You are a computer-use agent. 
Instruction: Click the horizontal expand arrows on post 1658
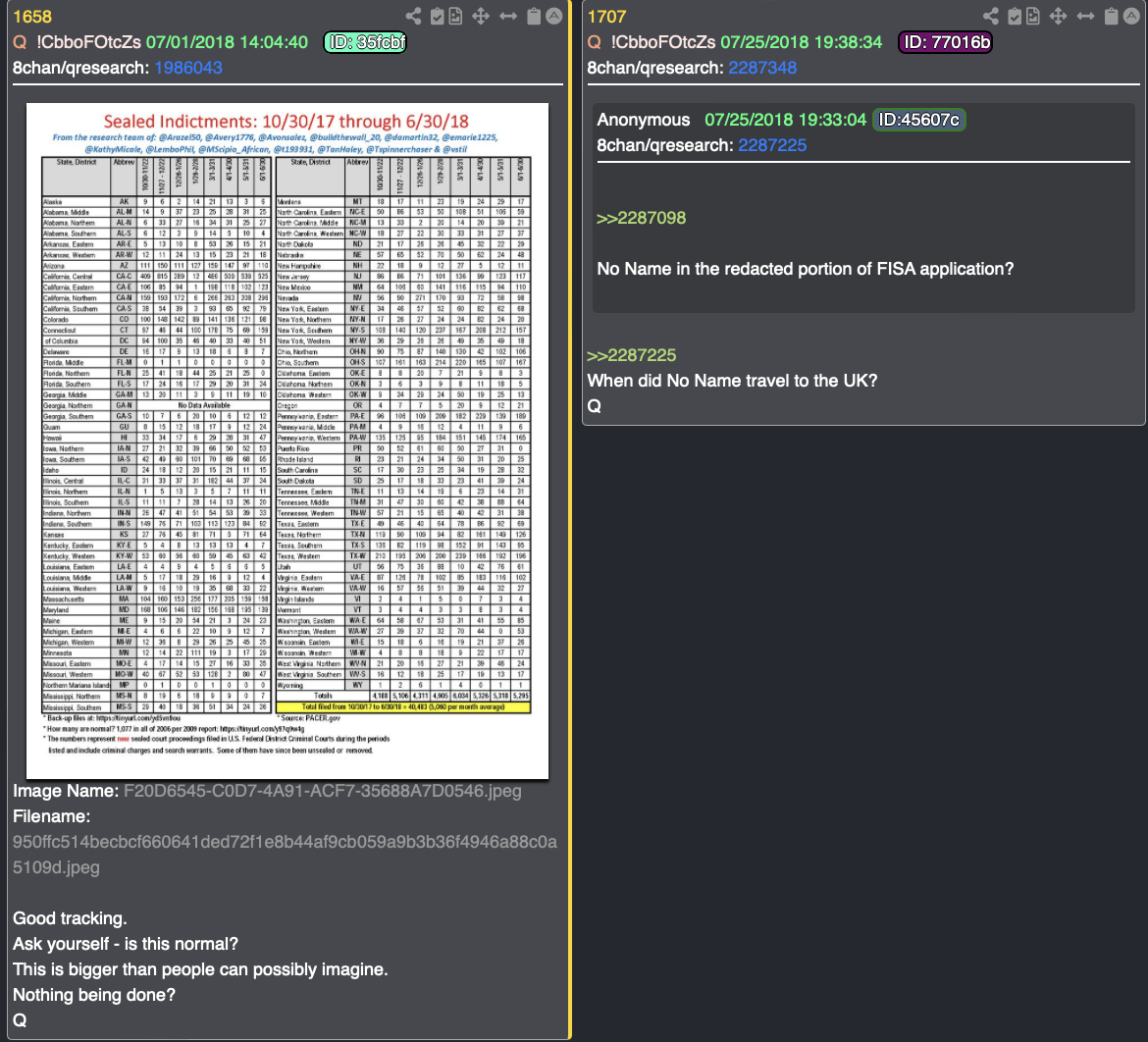(x=508, y=16)
